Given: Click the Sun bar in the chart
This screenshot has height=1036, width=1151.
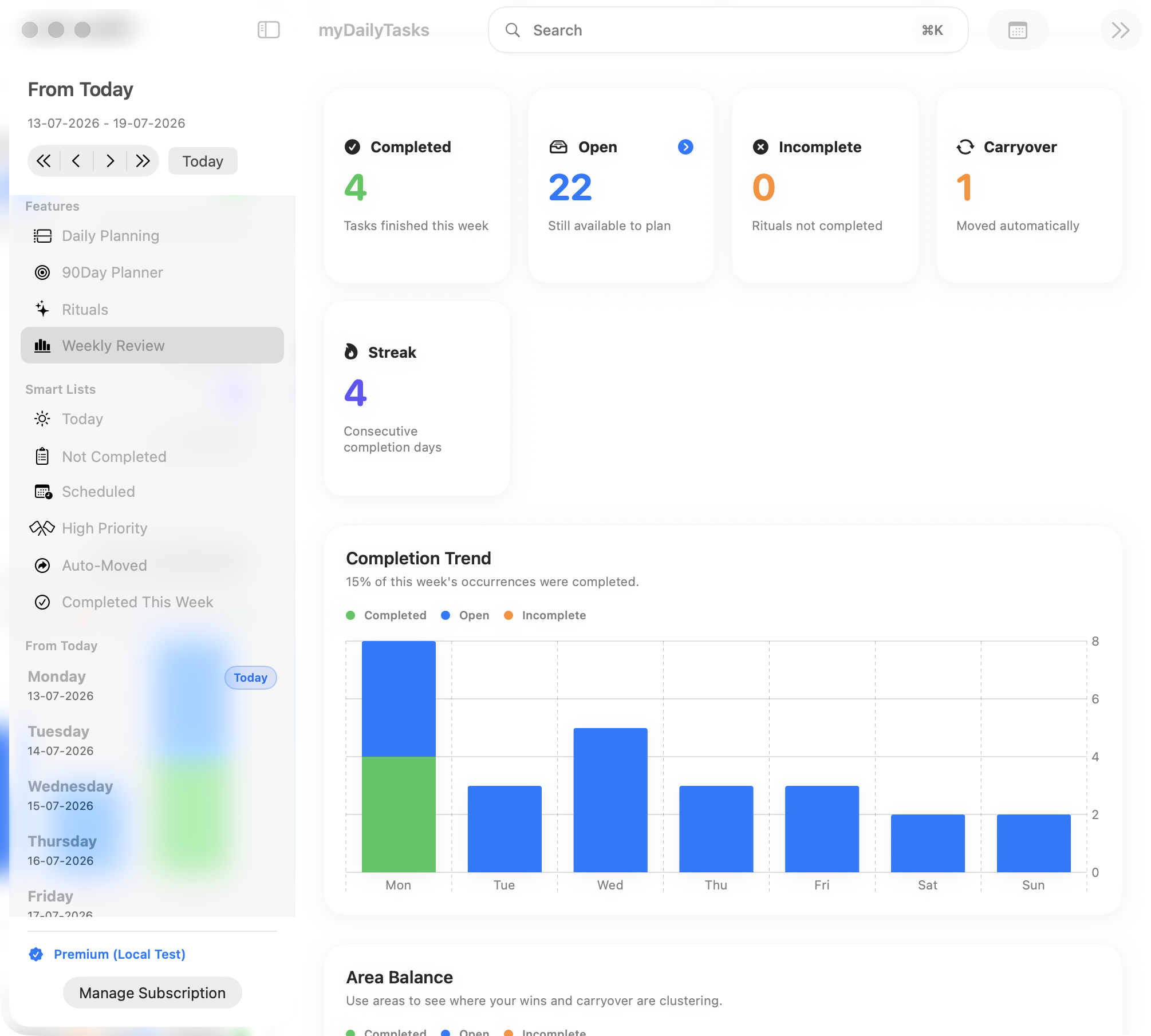Looking at the screenshot, I should pyautogui.click(x=1034, y=843).
